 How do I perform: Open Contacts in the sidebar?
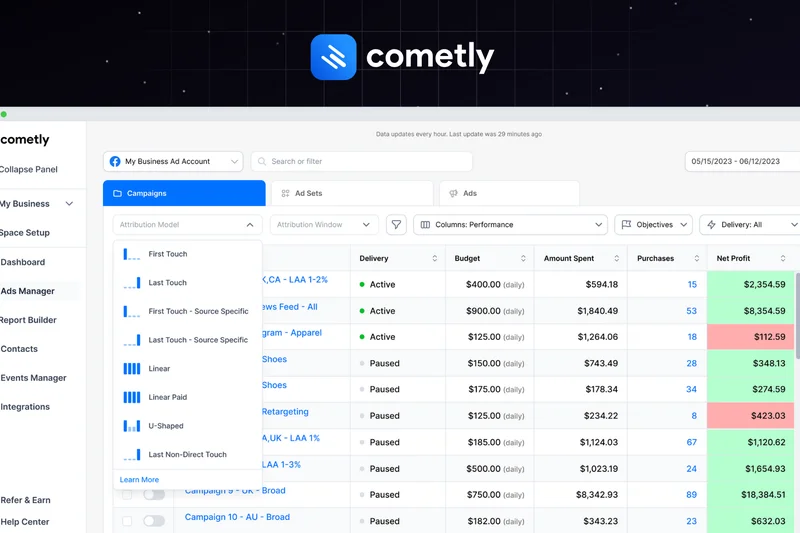tap(19, 349)
